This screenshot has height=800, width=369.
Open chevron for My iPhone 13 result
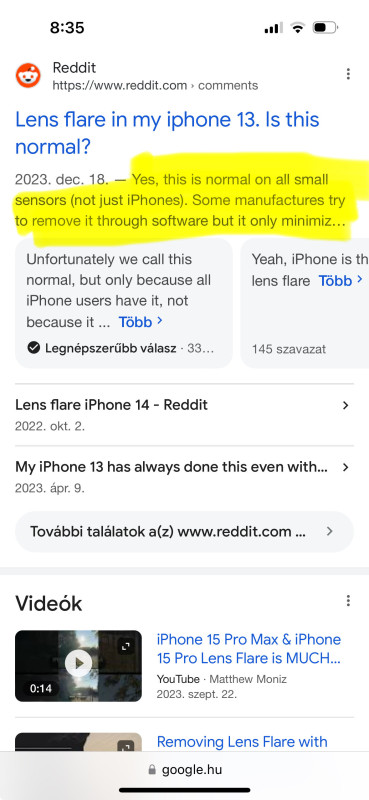pyautogui.click(x=346, y=467)
